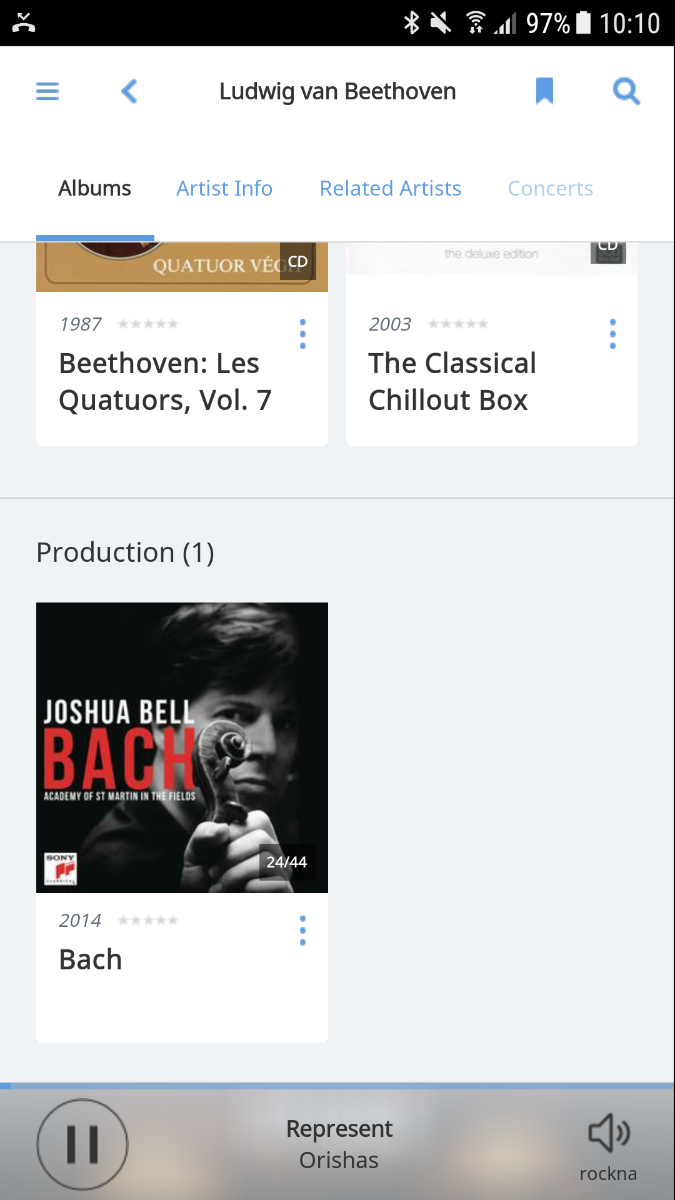
Task: Pause playback of Represent
Action: tap(82, 1144)
